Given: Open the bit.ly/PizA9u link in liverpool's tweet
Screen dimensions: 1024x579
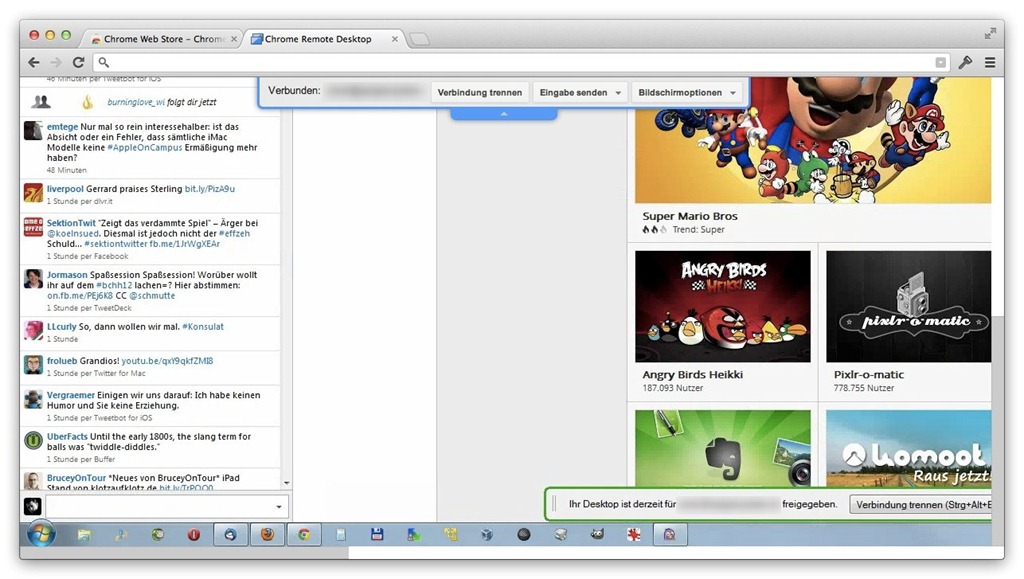Looking at the screenshot, I should coord(210,188).
